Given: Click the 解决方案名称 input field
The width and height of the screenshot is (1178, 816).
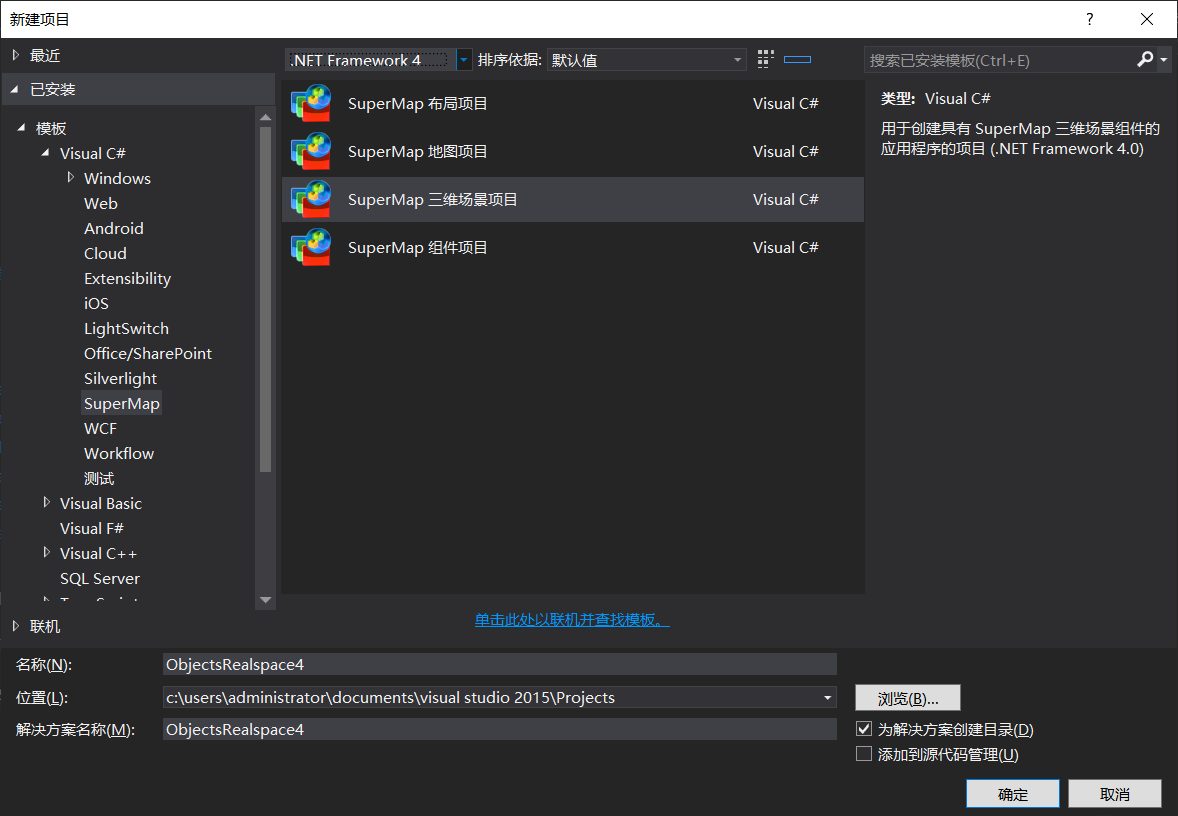Looking at the screenshot, I should [x=500, y=729].
